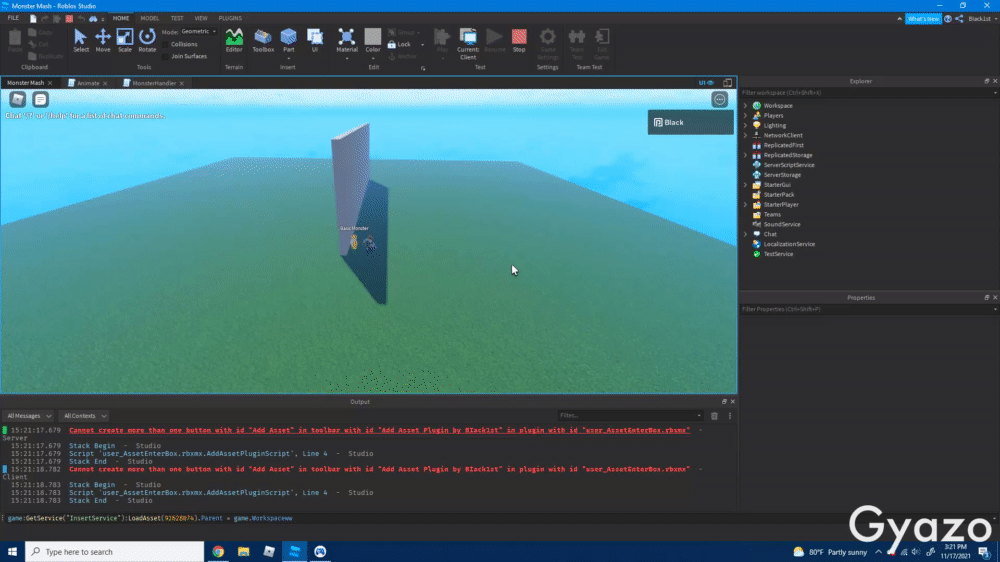Click the Current: Client view switch
1000x562 pixels.
pos(467,43)
